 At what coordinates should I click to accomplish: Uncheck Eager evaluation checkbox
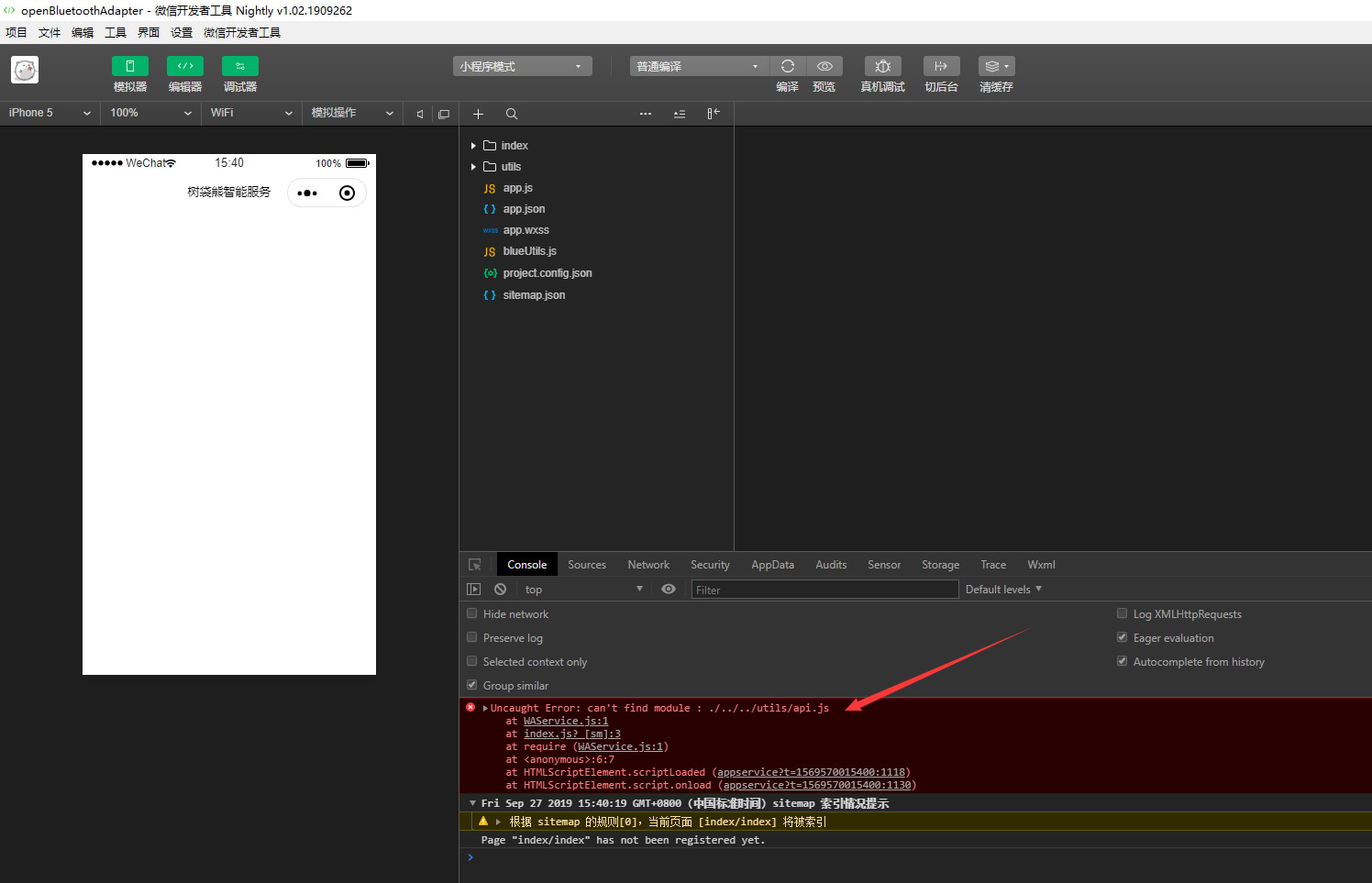tap(1122, 637)
